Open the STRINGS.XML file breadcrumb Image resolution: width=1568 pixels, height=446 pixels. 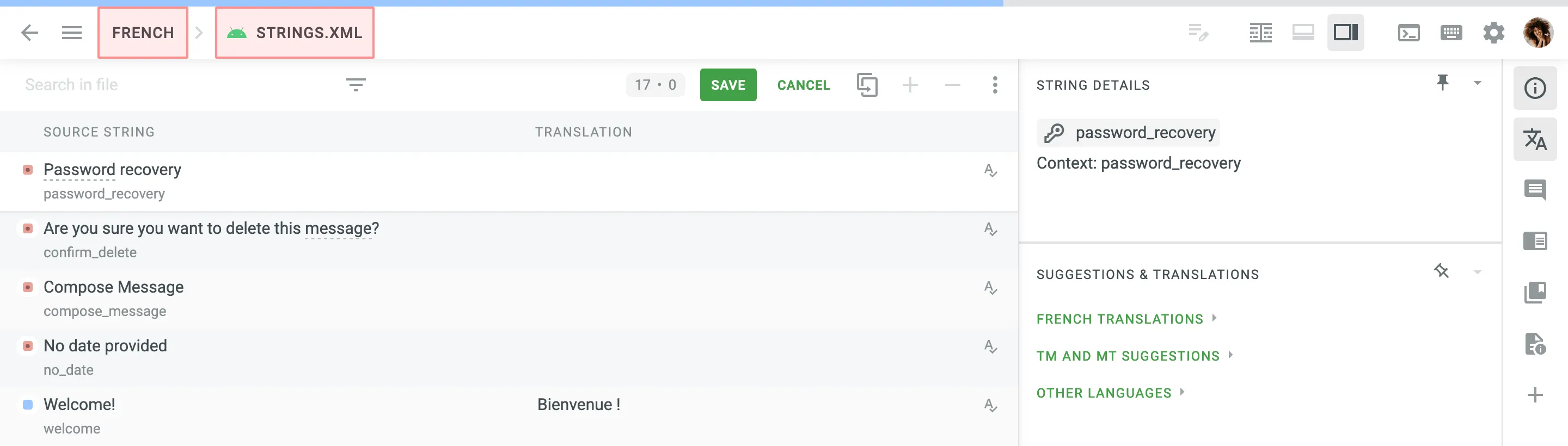295,33
